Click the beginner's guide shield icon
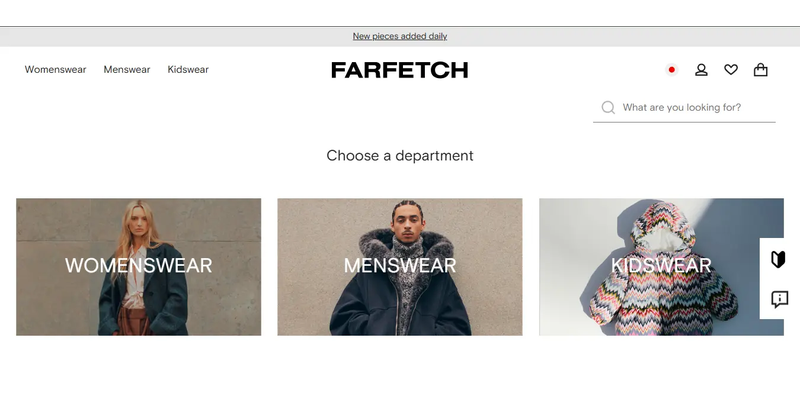This screenshot has height=400, width=800. click(x=778, y=259)
